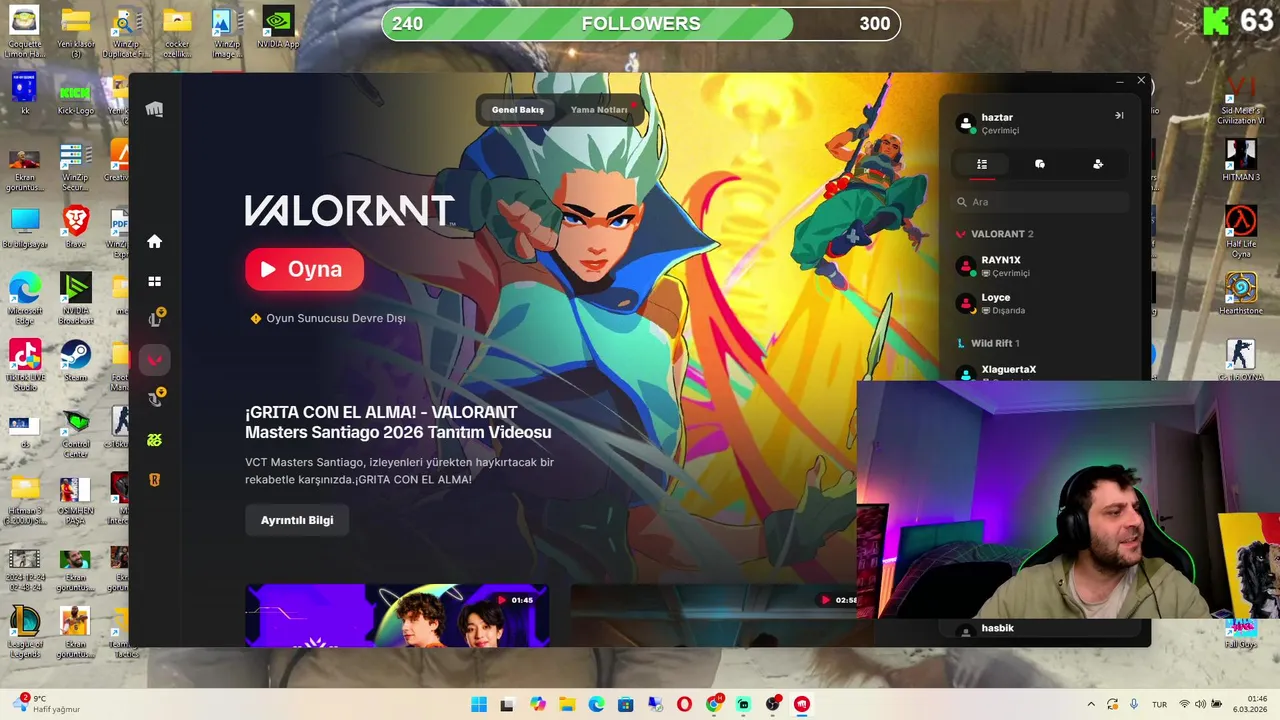
Task: Click the Ayrıntılı Bilgi button
Action: point(297,520)
